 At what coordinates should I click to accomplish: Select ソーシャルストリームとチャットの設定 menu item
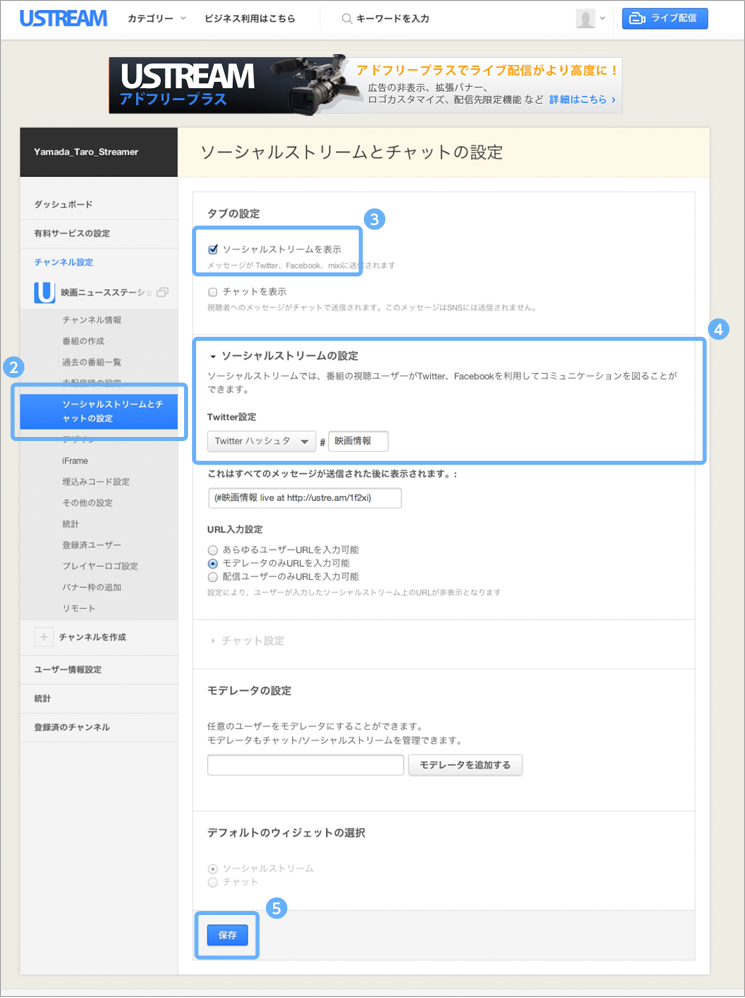pos(99,411)
